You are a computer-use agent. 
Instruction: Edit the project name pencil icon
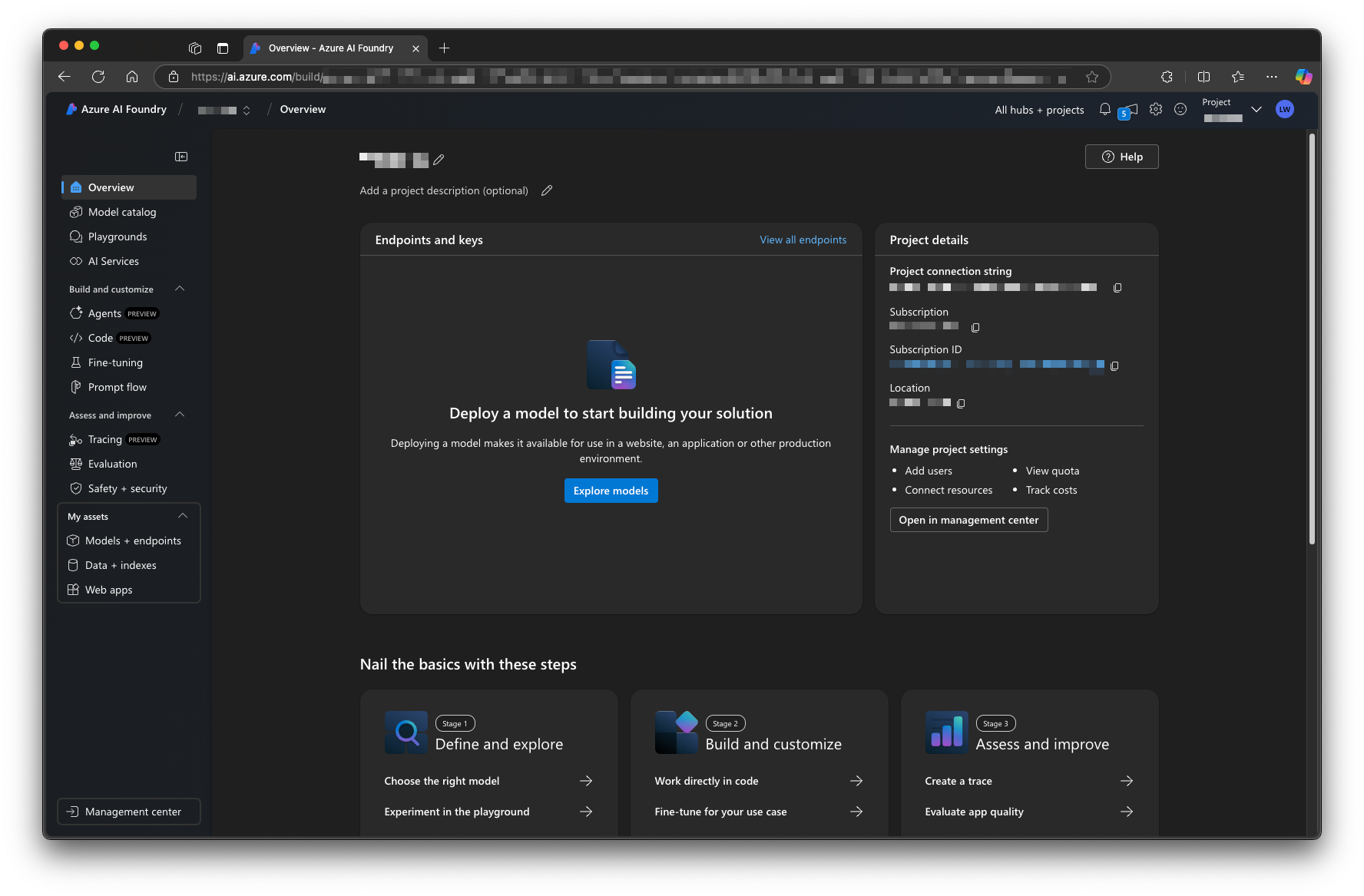tap(439, 160)
